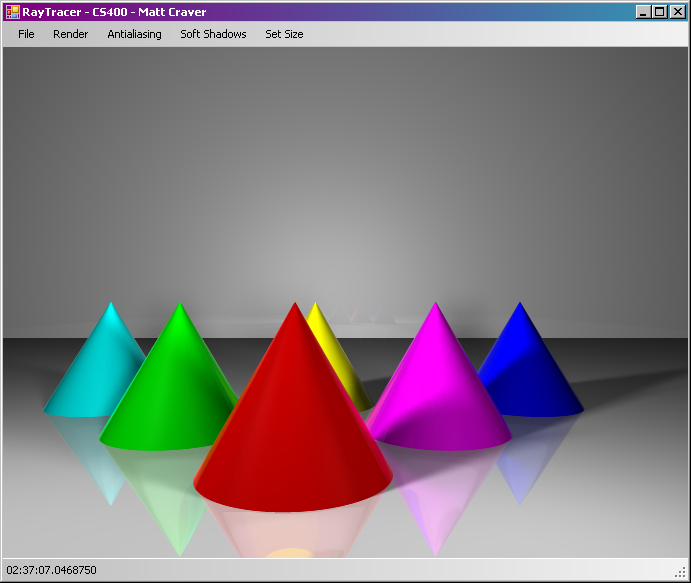Click the render time in the status bar
The height and width of the screenshot is (583, 691).
point(52,570)
